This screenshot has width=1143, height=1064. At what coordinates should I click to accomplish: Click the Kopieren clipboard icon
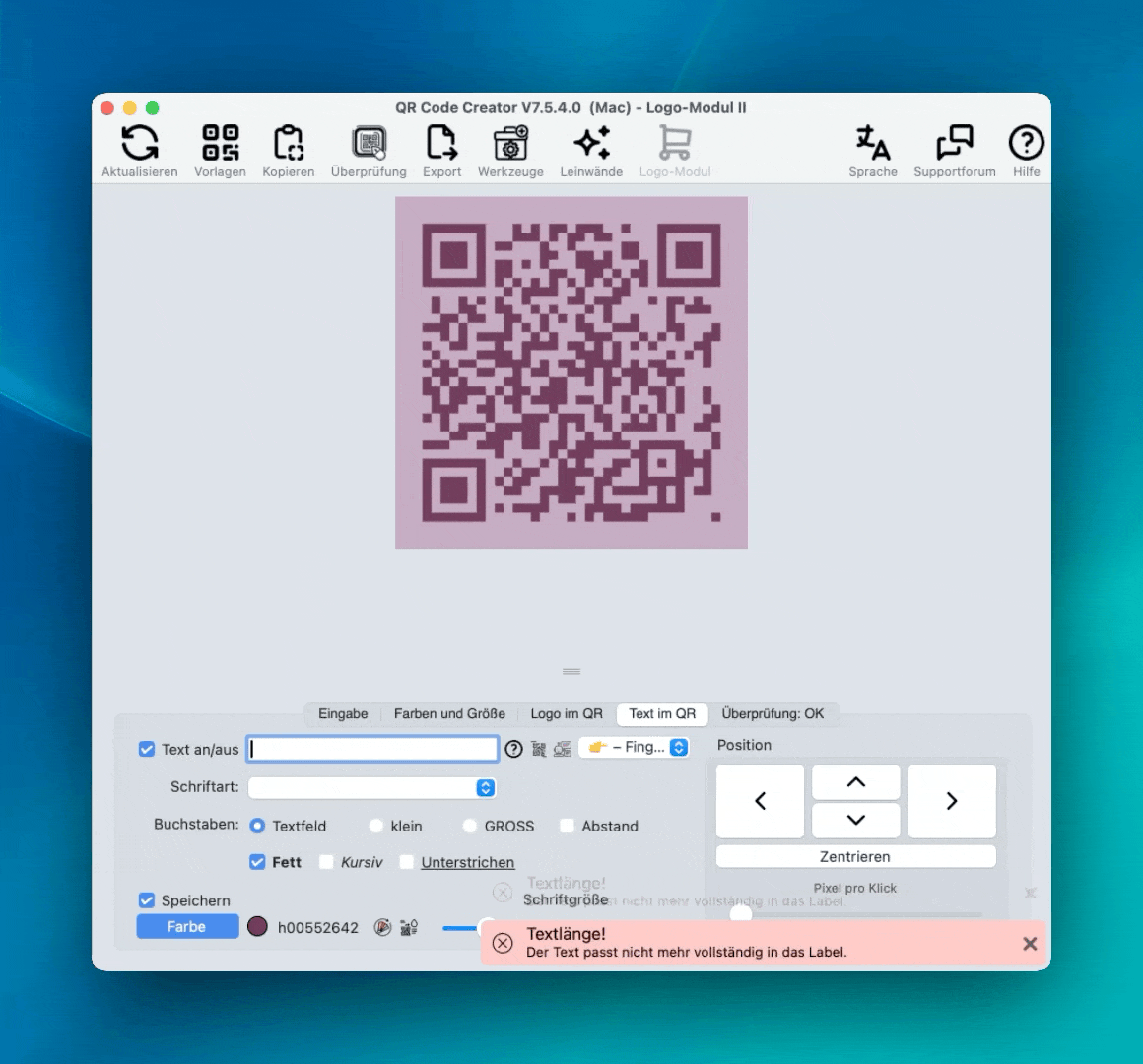point(288,144)
